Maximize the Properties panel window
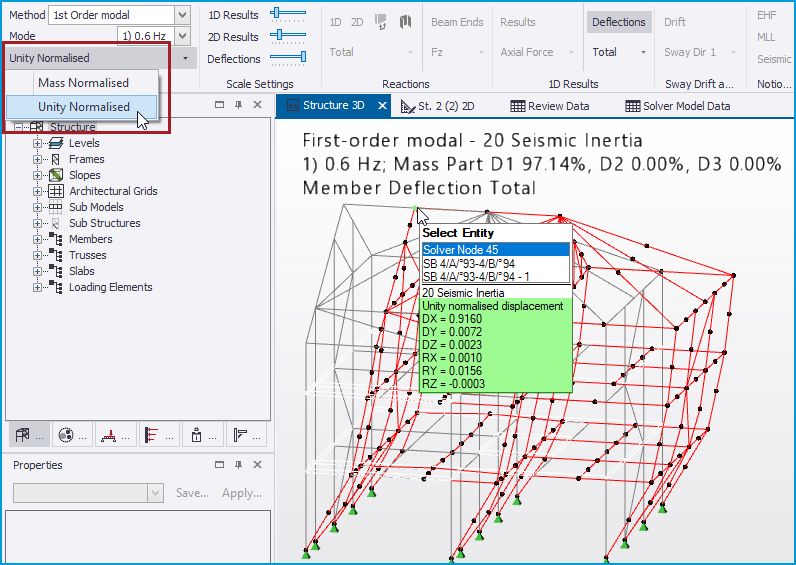 tap(220, 465)
